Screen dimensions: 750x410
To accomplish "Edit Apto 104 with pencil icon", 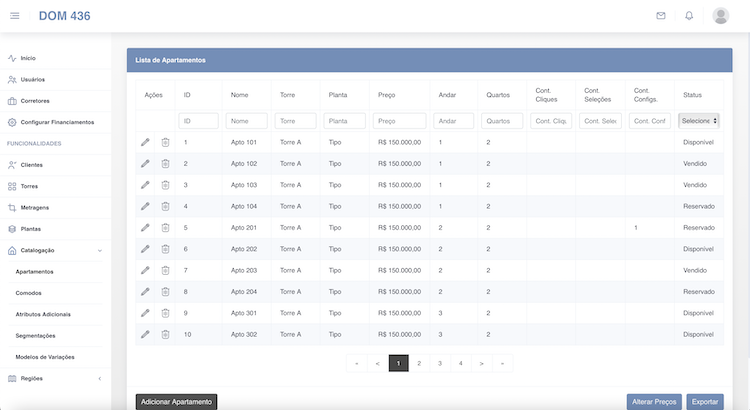I will coord(145,206).
